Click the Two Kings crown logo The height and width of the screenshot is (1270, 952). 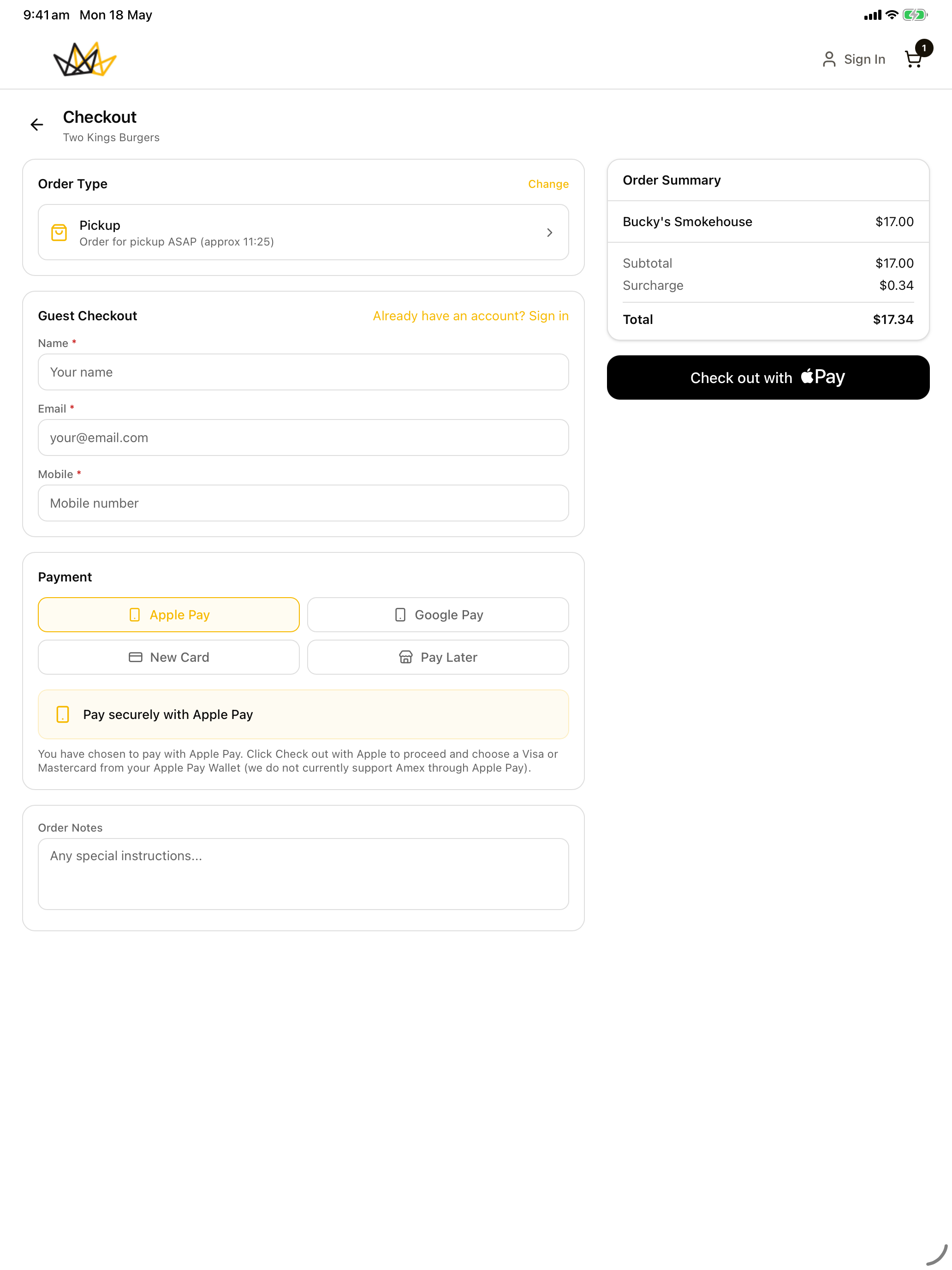pyautogui.click(x=85, y=59)
